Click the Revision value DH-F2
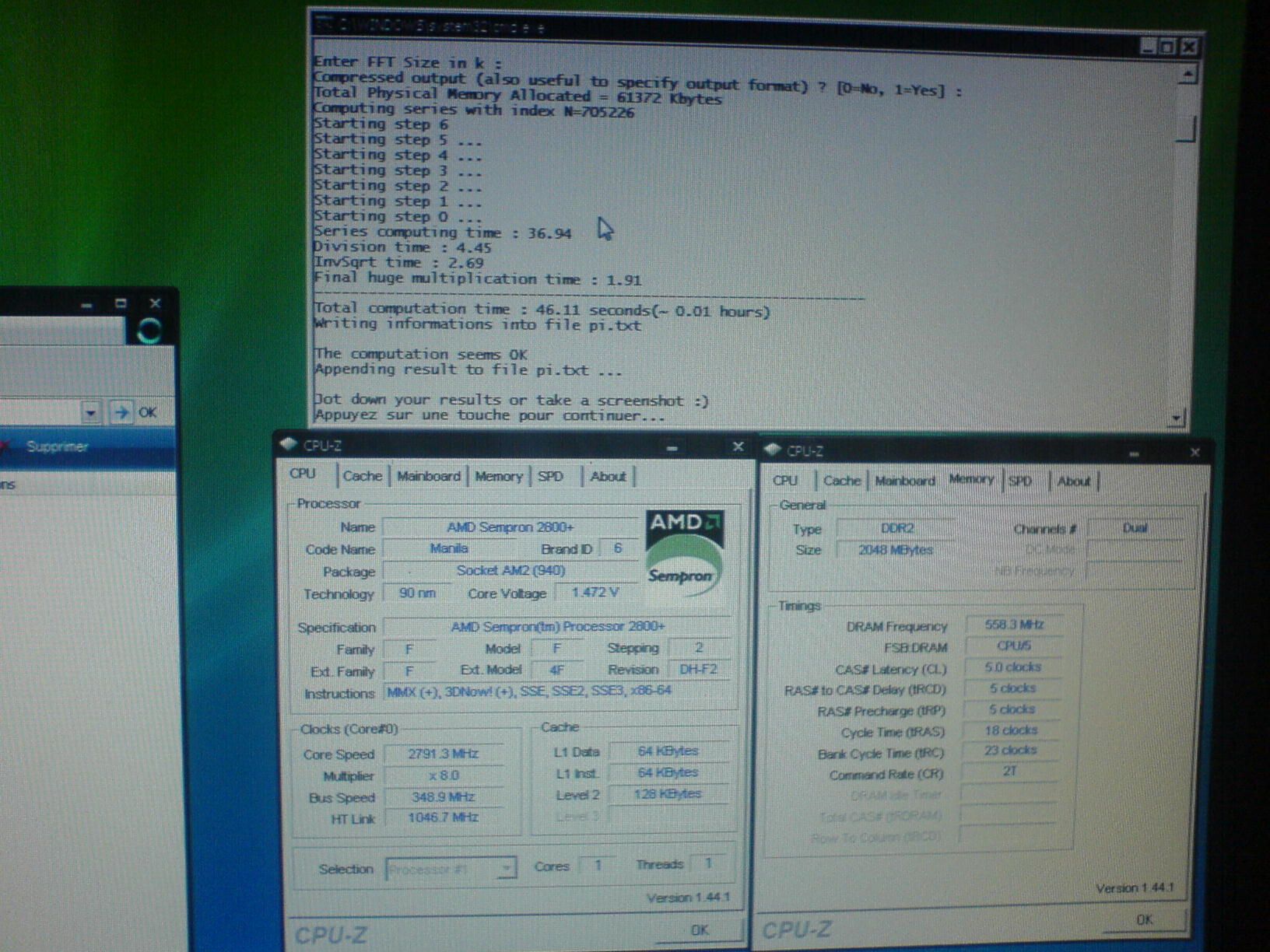This screenshot has height=952, width=1270. (698, 669)
